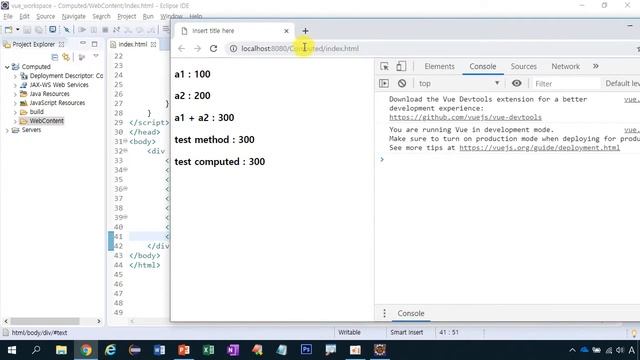Open the New wizard dropdown arrow
Screen dimensions: 640x360
(x=18, y=30)
